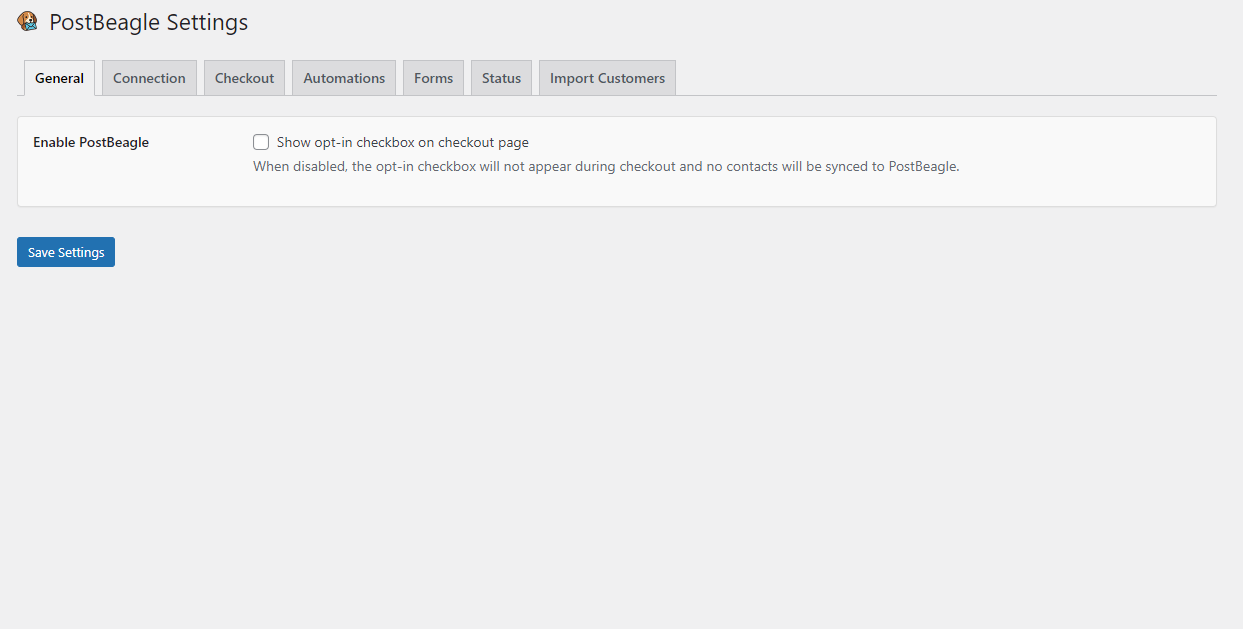Click the PostBeagle beagle logo icon

(x=28, y=21)
